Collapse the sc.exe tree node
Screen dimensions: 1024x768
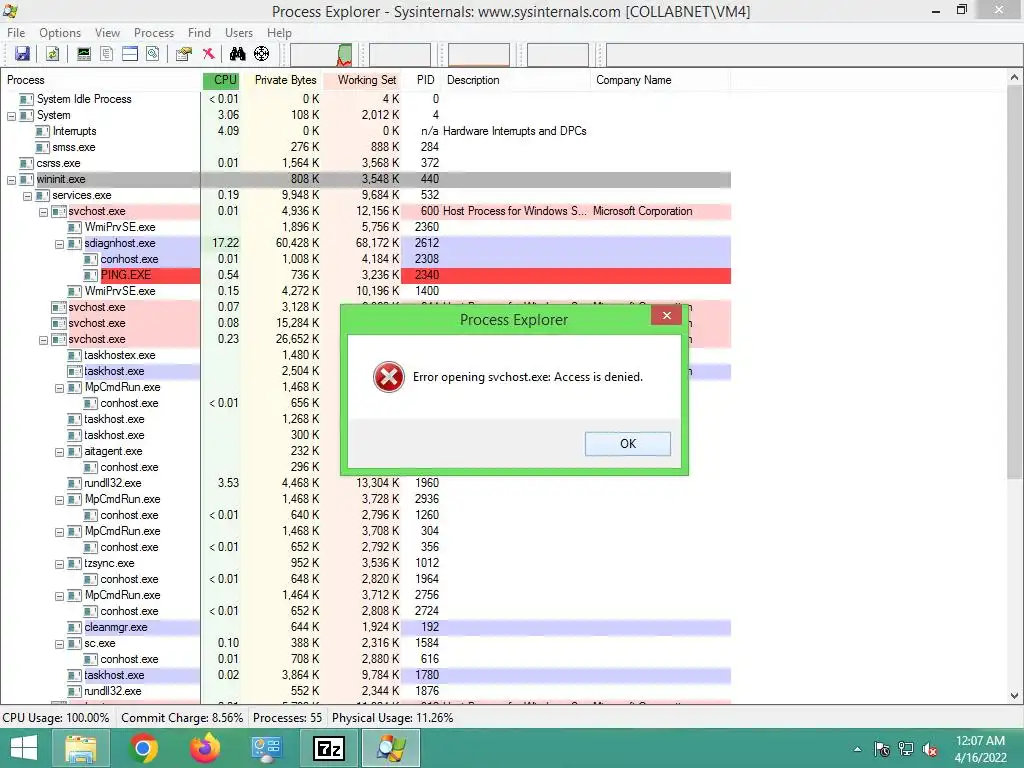[59, 644]
